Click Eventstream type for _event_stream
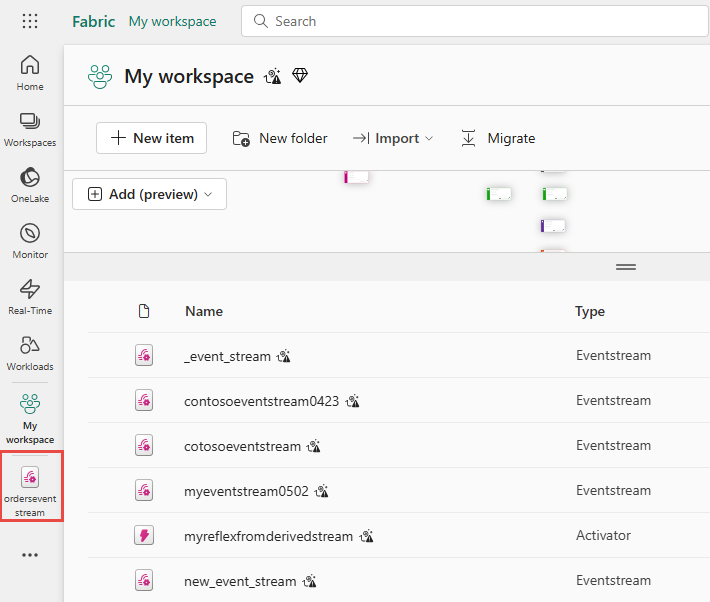This screenshot has height=602, width=710. pyautogui.click(x=613, y=355)
